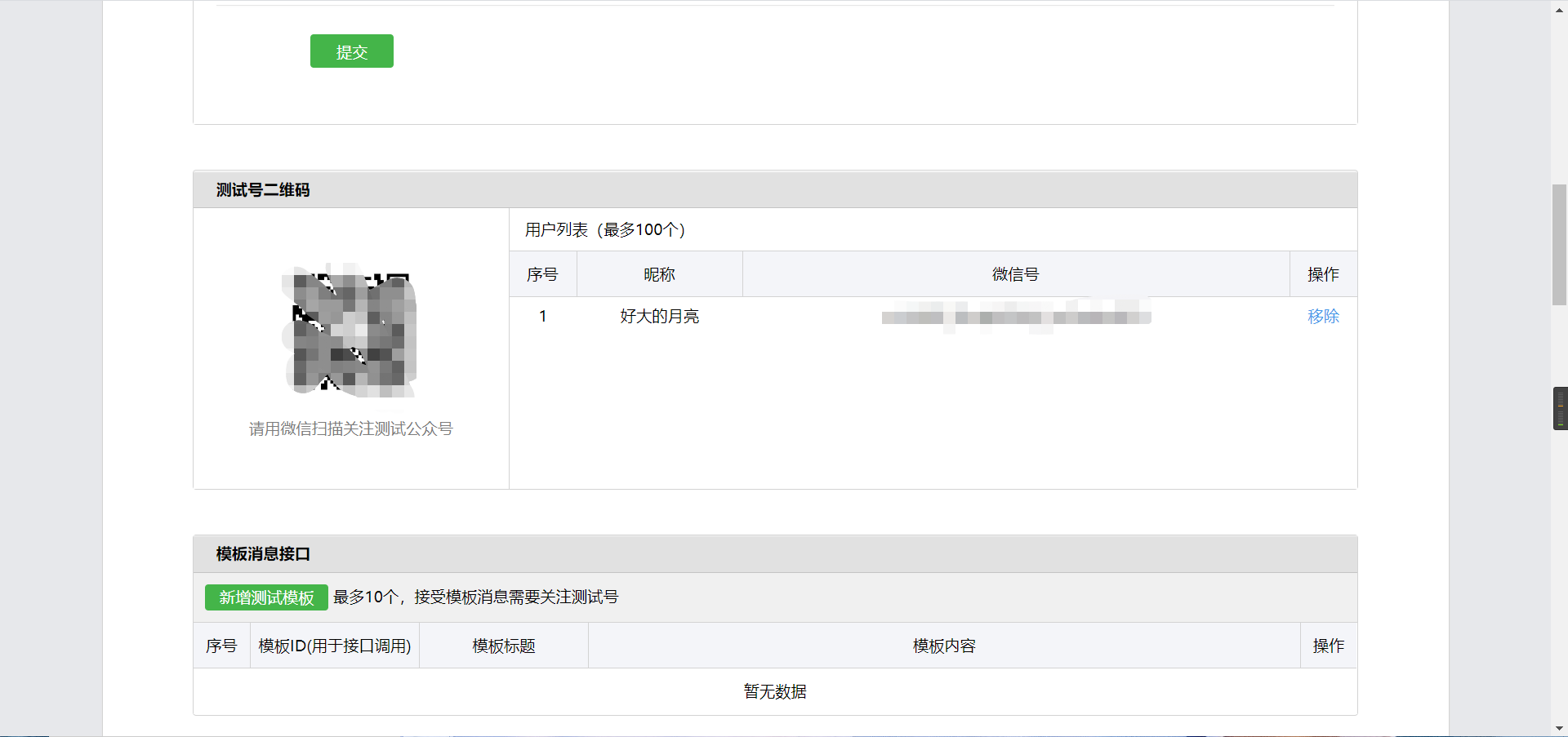Click the green 提交 submit button
Image resolution: width=1568 pixels, height=737 pixels.
point(351,51)
